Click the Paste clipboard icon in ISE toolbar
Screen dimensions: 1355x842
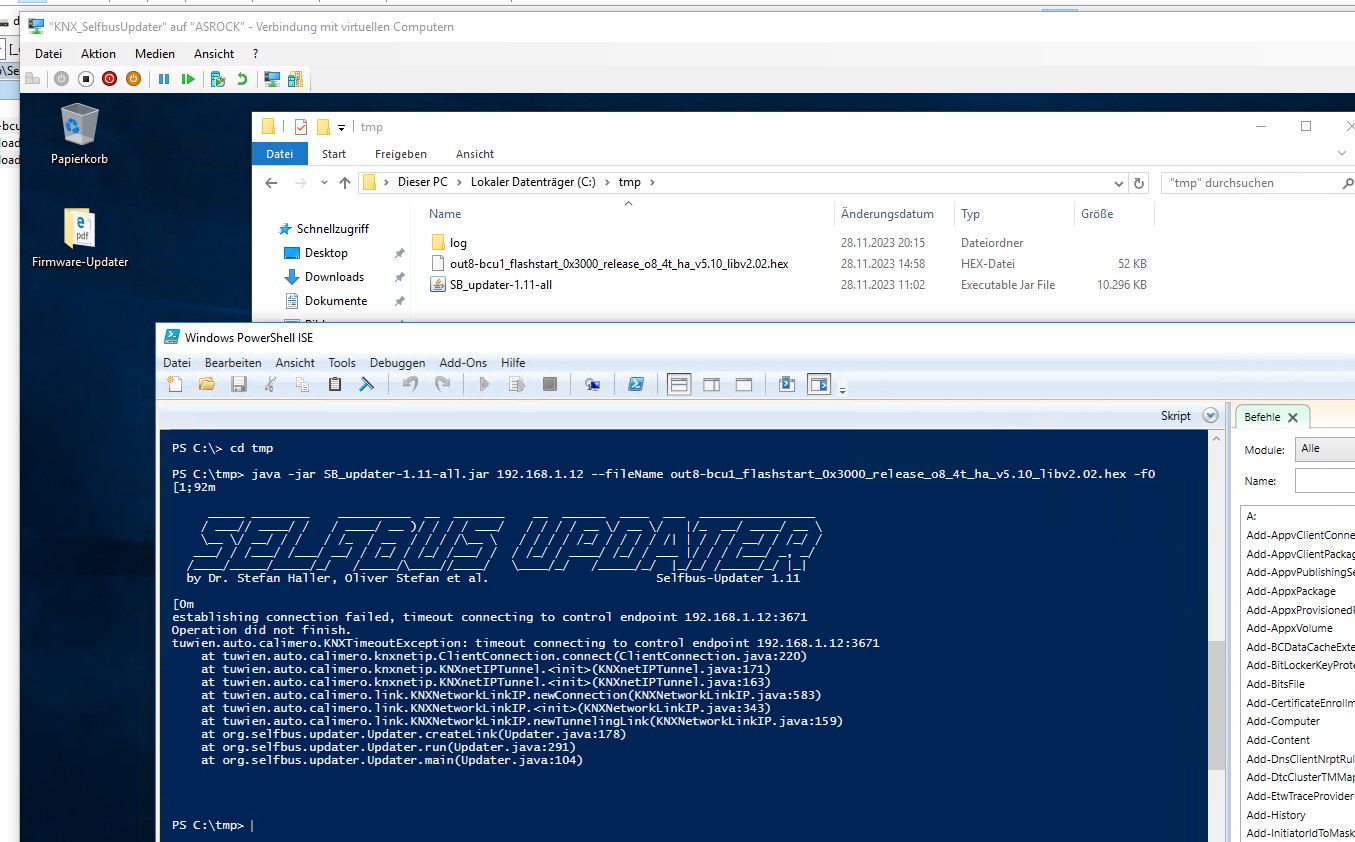click(335, 384)
